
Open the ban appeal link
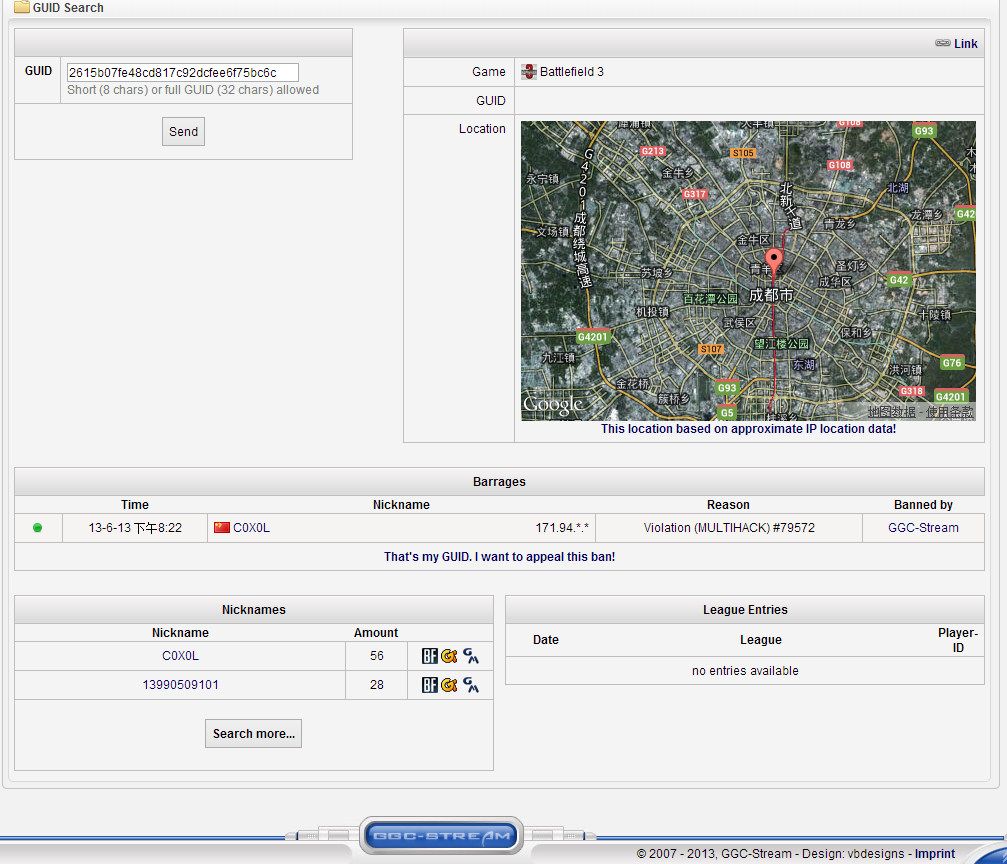(499, 557)
